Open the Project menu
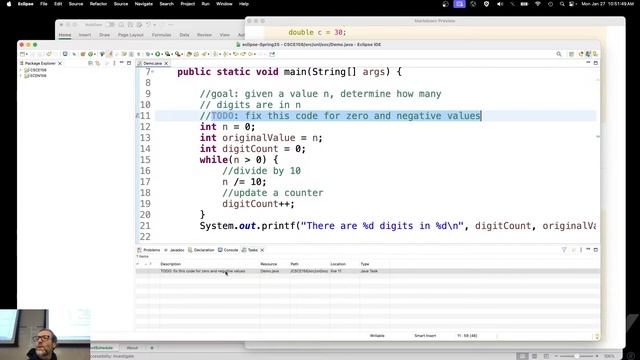 coord(188,4)
